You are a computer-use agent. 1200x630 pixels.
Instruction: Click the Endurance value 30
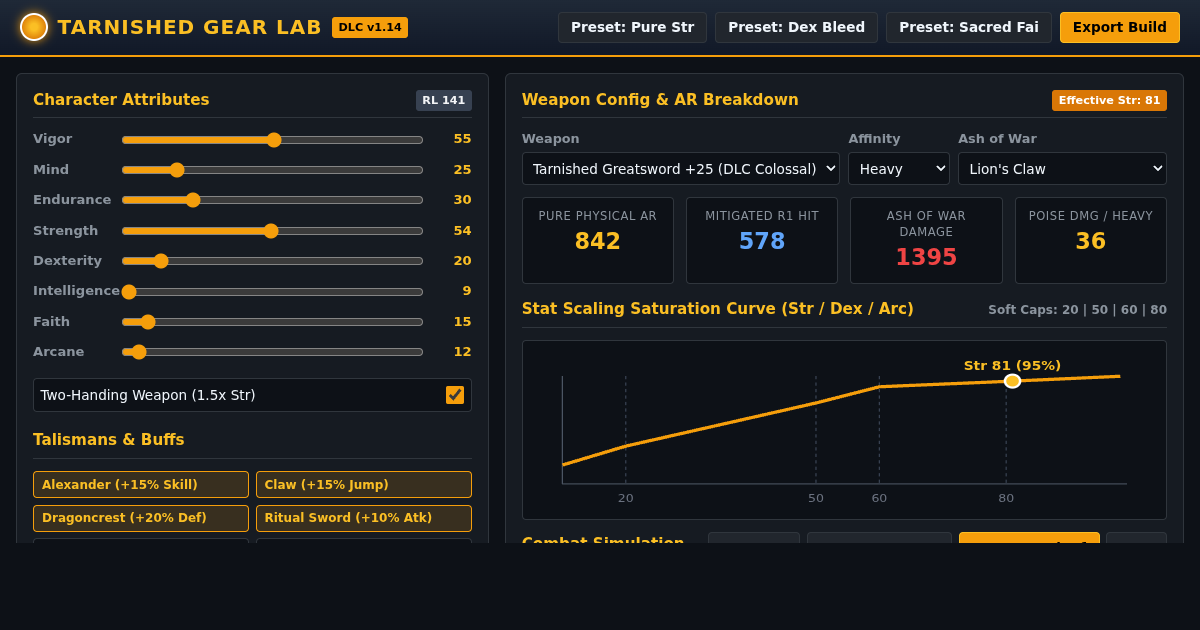[x=462, y=200]
